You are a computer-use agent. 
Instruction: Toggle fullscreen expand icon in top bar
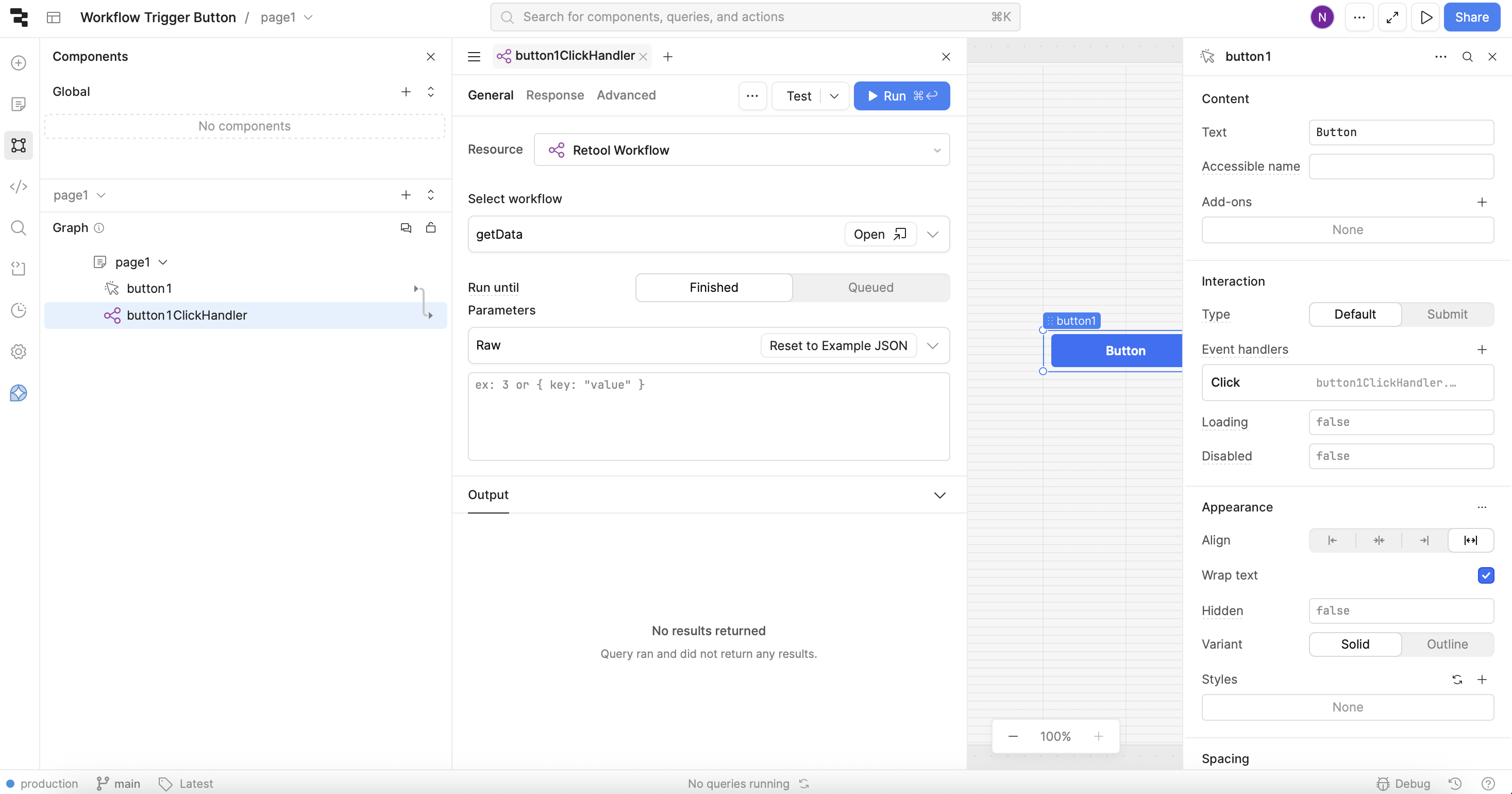click(x=1392, y=17)
